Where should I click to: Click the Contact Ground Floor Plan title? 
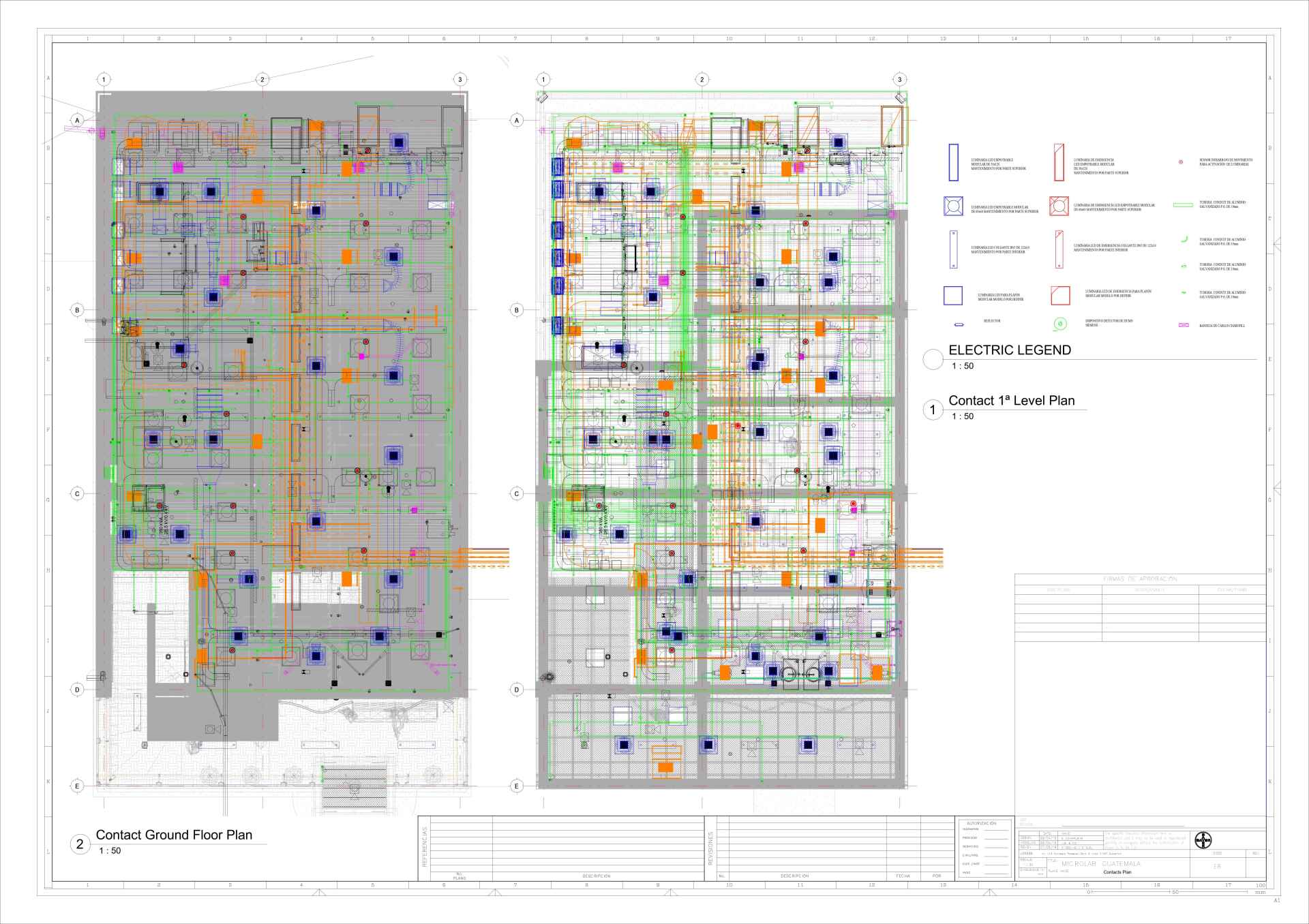coord(174,835)
